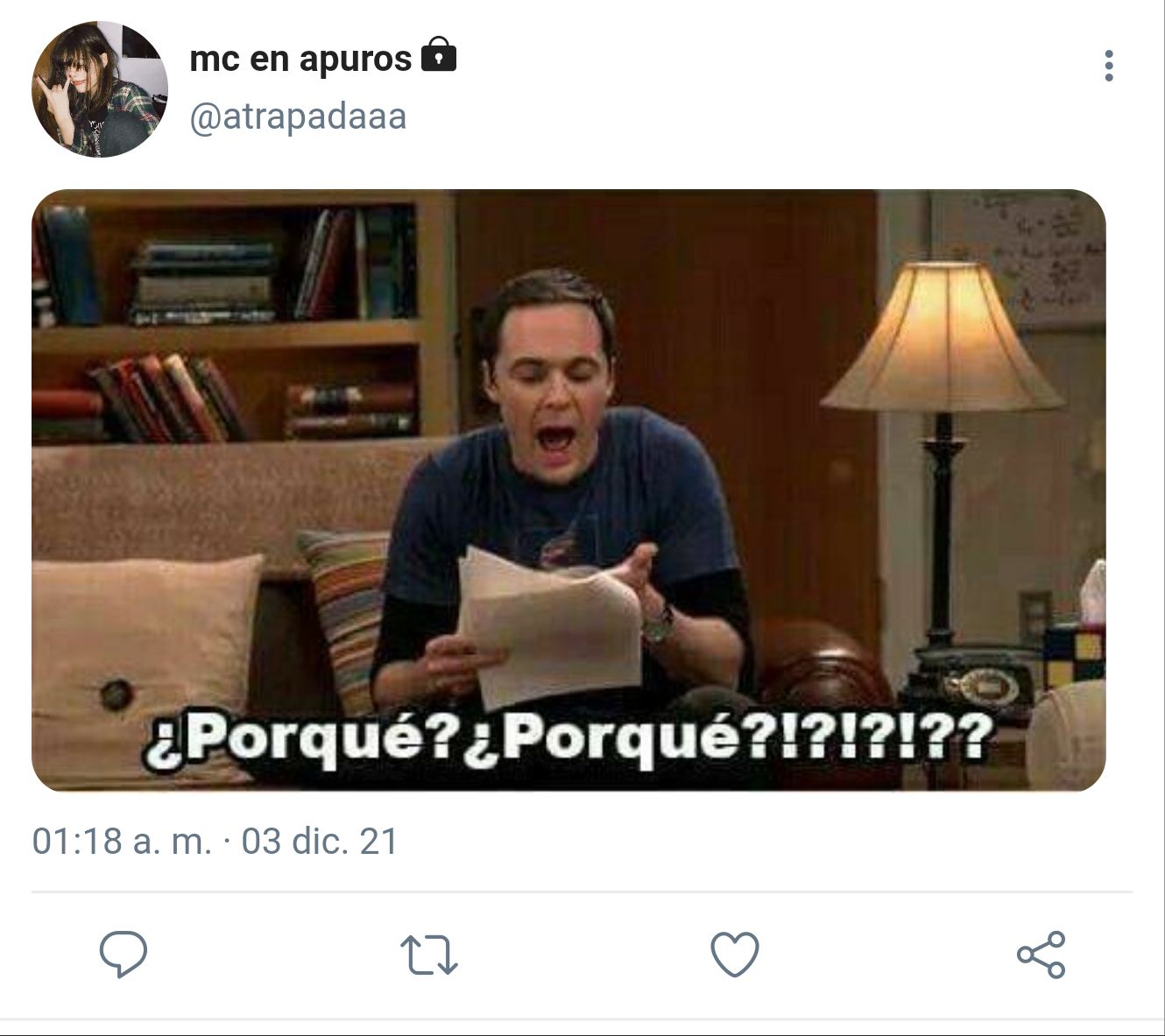The image size is (1165, 1036).
Task: Expand the attached meme image
Action: (568, 490)
